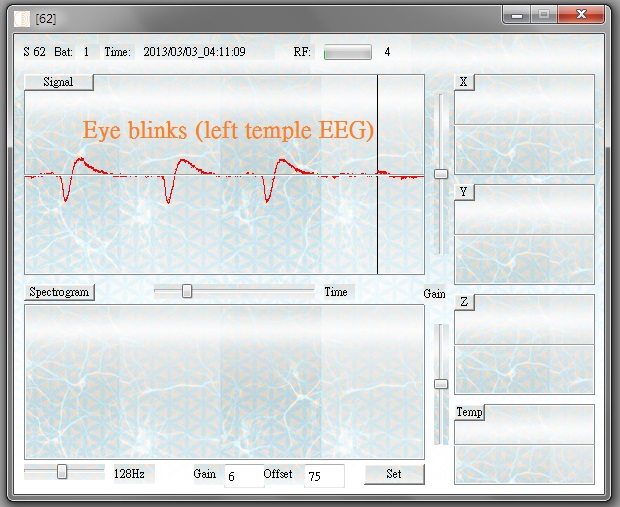Click the Time horizontal slider handle
620x507 pixels.
pyautogui.click(x=187, y=291)
